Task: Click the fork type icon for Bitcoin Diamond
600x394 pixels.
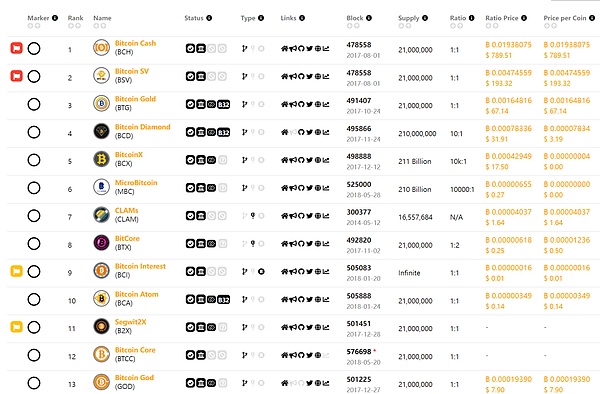Action: (x=245, y=132)
